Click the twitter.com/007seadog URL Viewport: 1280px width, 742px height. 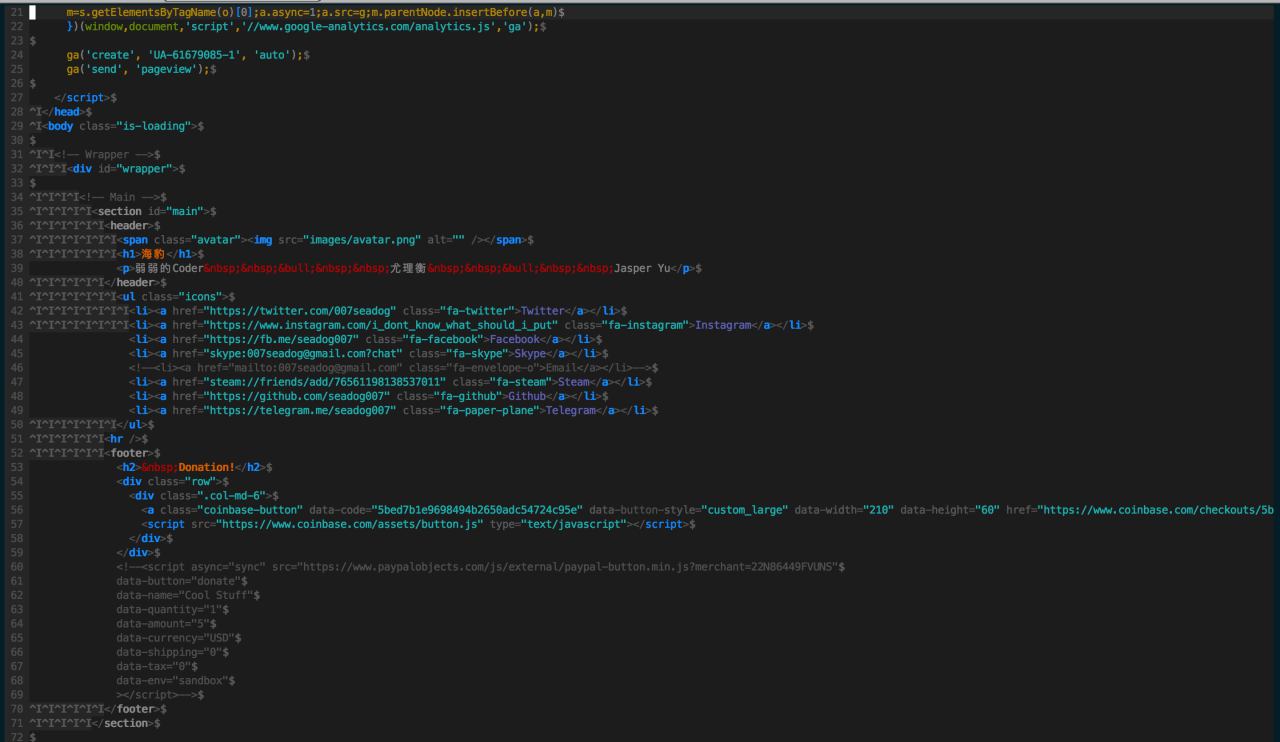(x=300, y=311)
